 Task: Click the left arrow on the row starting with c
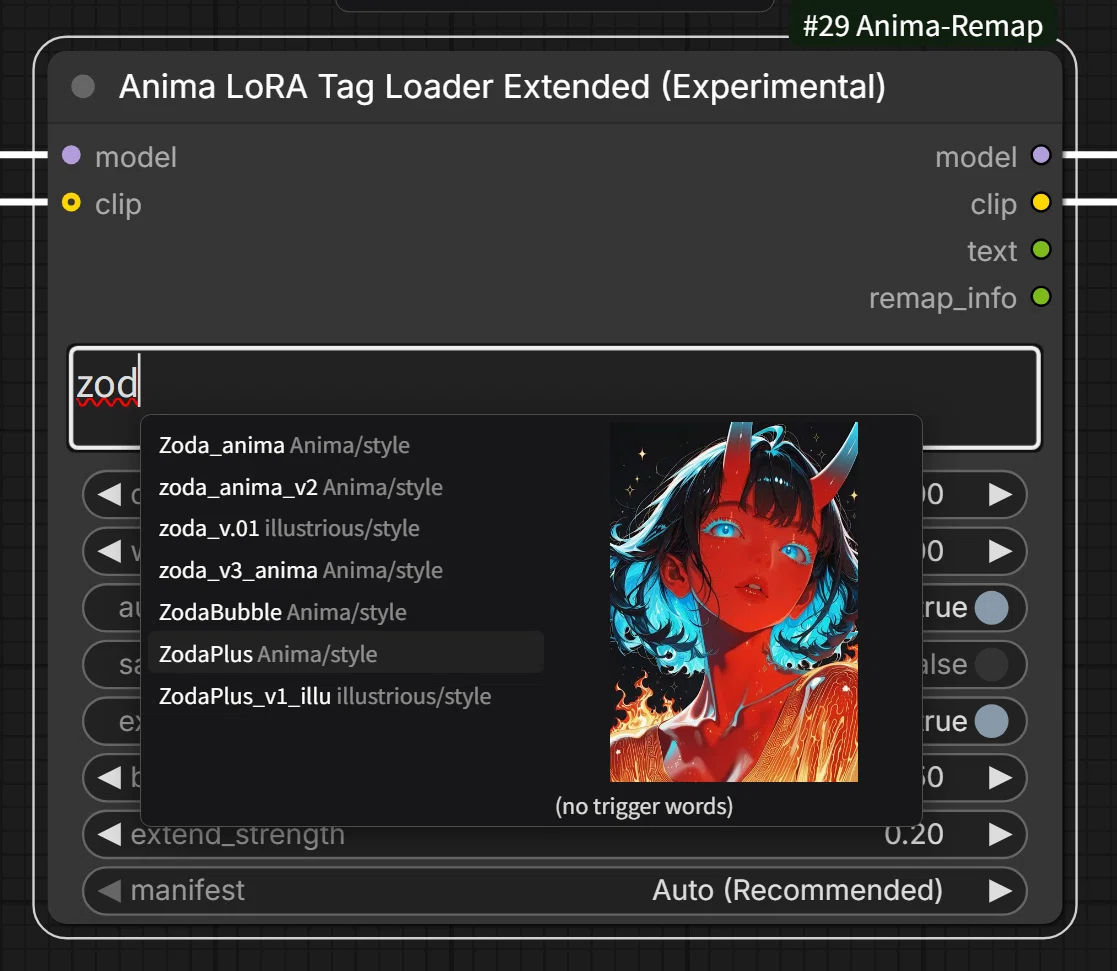[x=109, y=494]
